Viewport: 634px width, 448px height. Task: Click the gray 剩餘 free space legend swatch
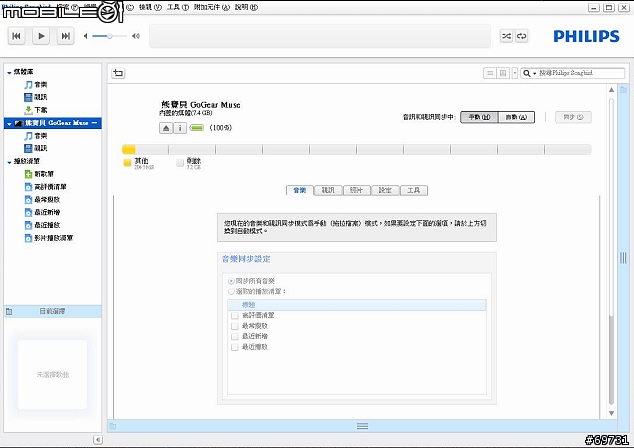coord(180,163)
